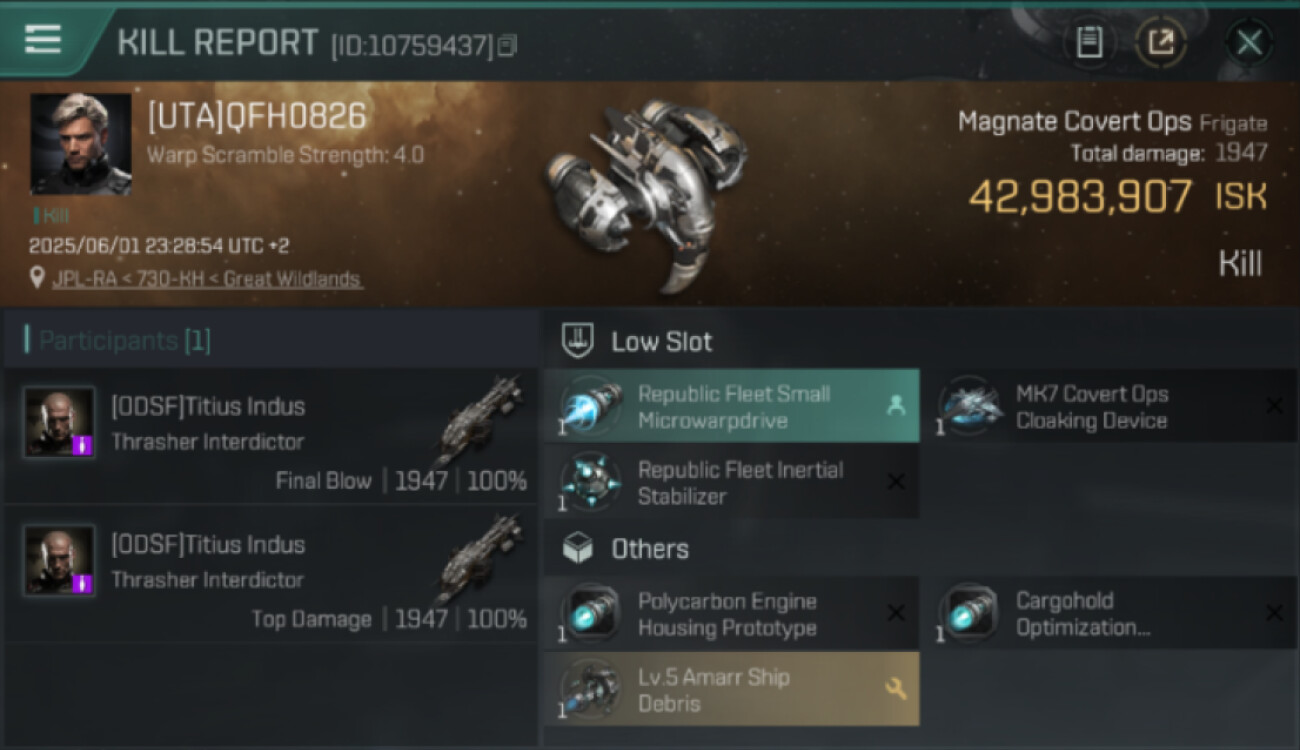Click the share export icon
1300x750 pixels.
[x=1161, y=42]
